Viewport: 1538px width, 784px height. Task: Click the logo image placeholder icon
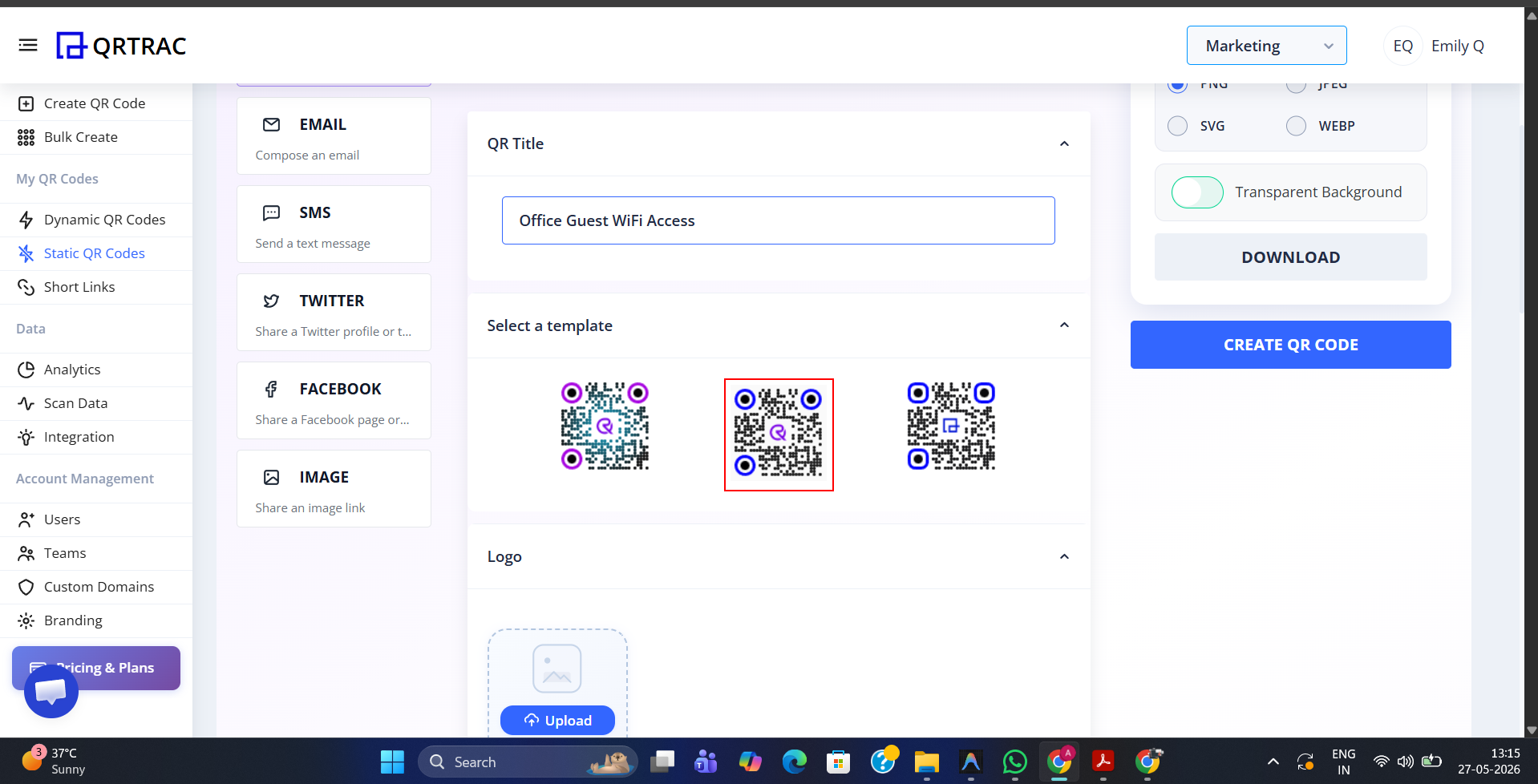pos(557,669)
